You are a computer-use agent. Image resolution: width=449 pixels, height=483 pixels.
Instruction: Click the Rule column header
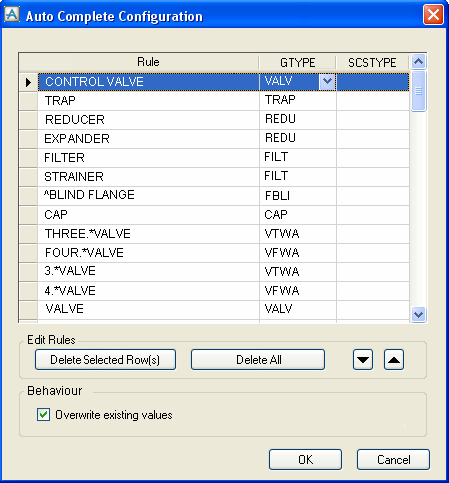[148, 62]
